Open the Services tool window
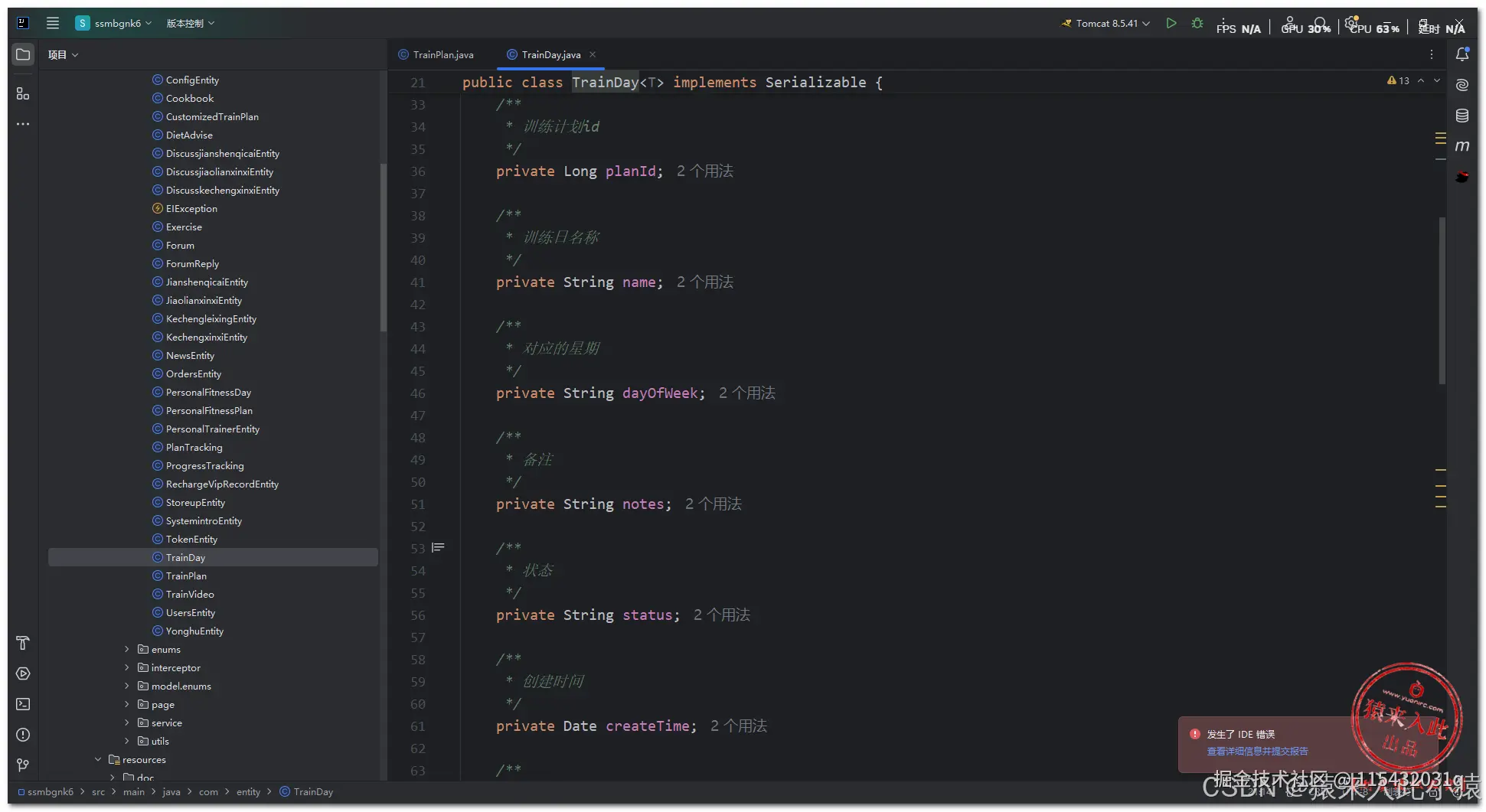The width and height of the screenshot is (1486, 812). (23, 673)
